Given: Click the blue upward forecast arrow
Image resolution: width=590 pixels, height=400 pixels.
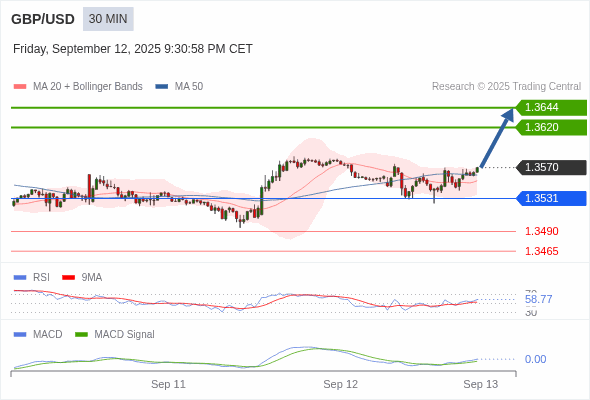Looking at the screenshot, I should click(497, 138).
